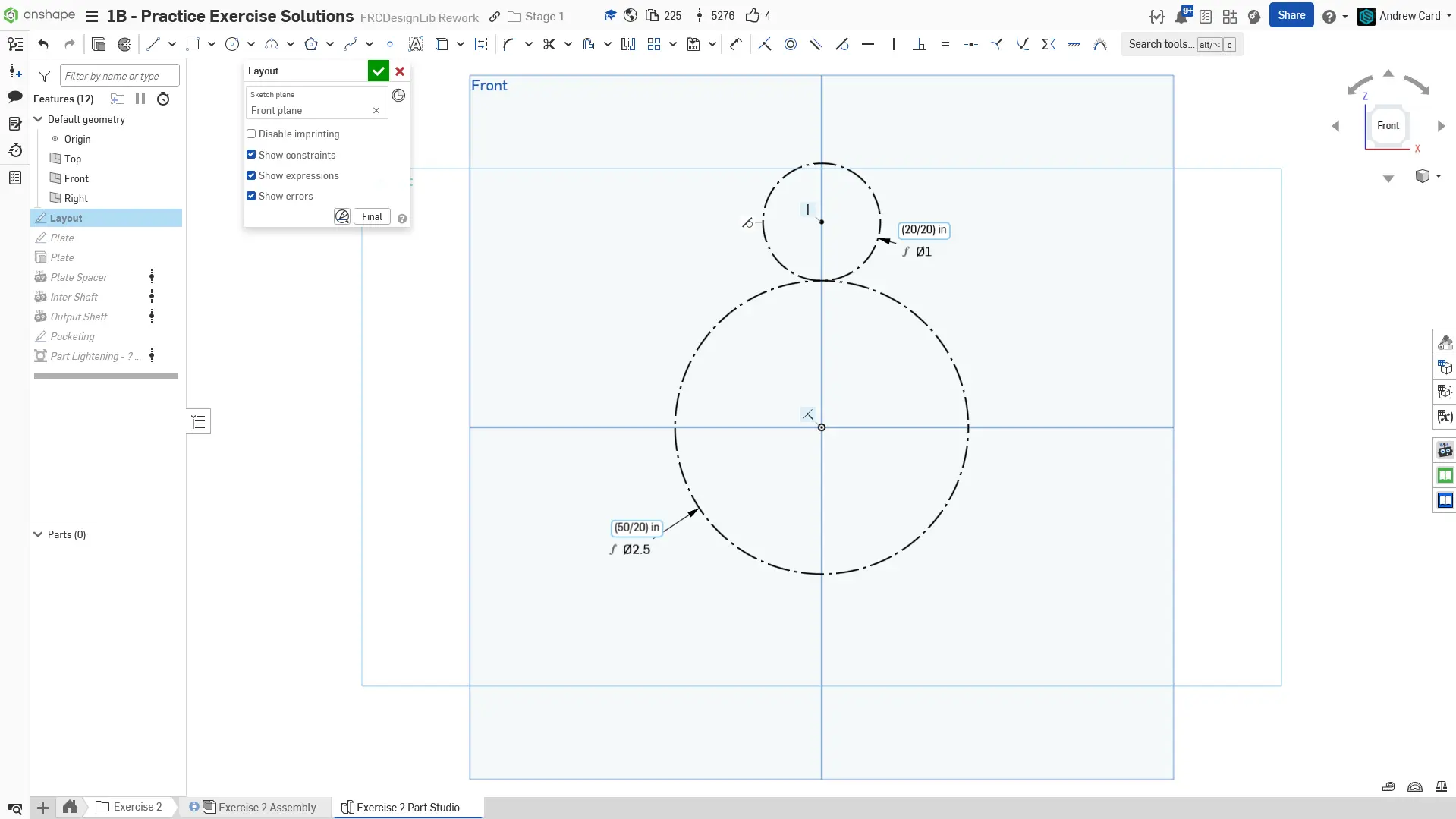This screenshot has height=819, width=1456.
Task: Uncheck Show constraints option
Action: pyautogui.click(x=251, y=155)
